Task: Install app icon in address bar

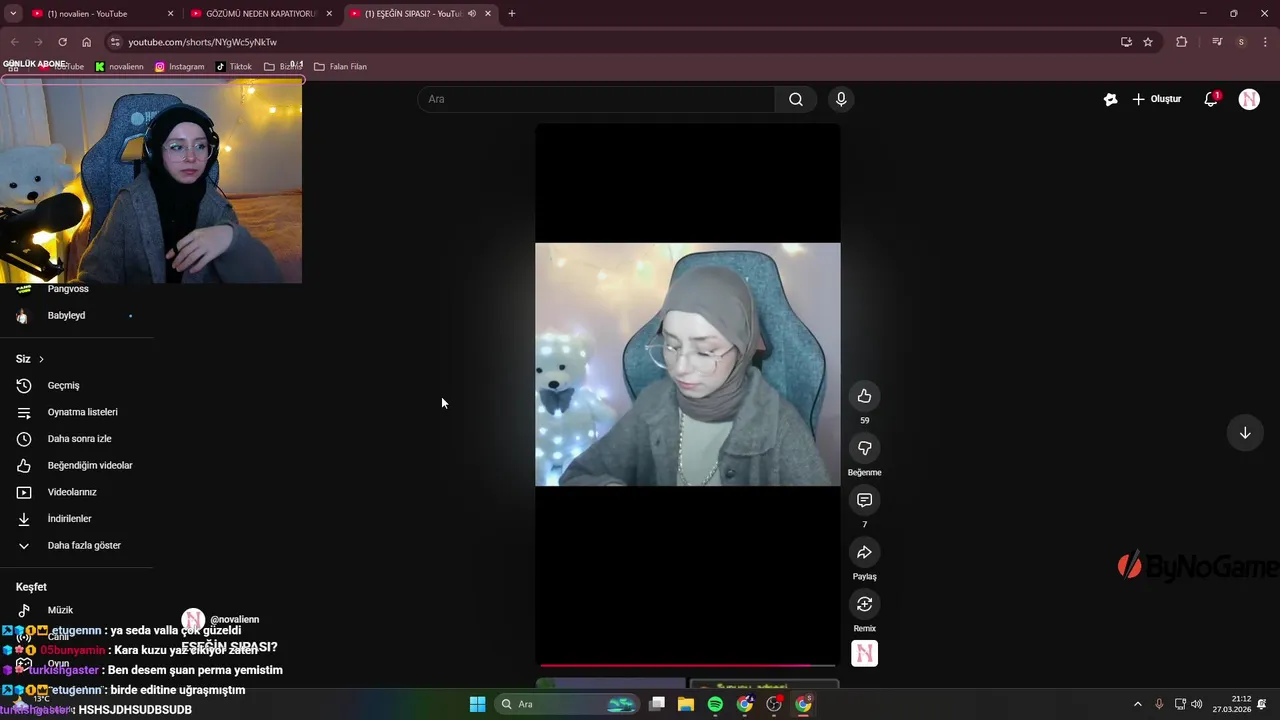Action: click(x=1126, y=42)
